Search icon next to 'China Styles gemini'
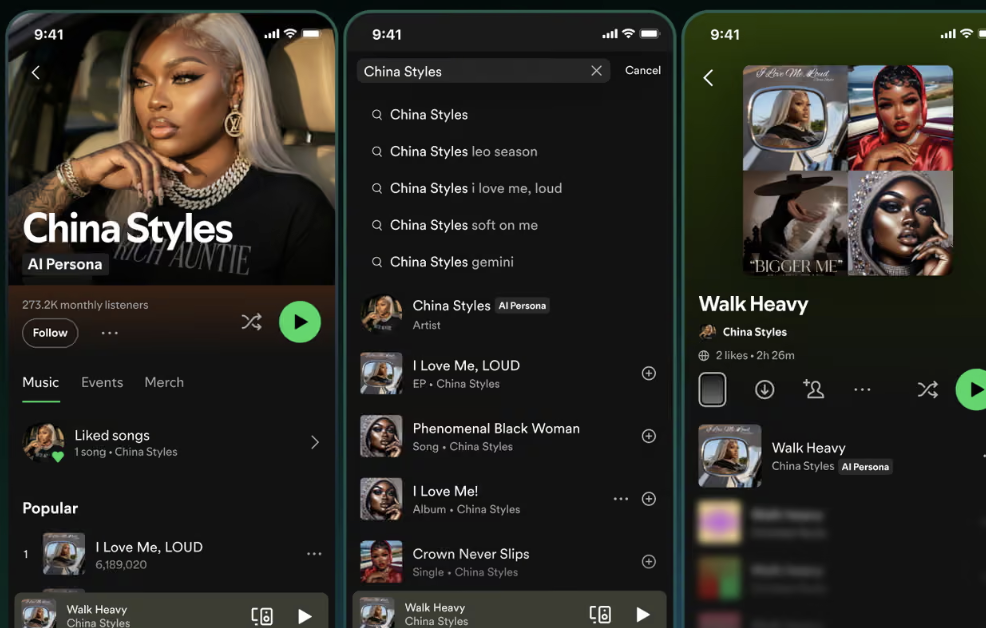This screenshot has height=628, width=986. click(x=377, y=262)
